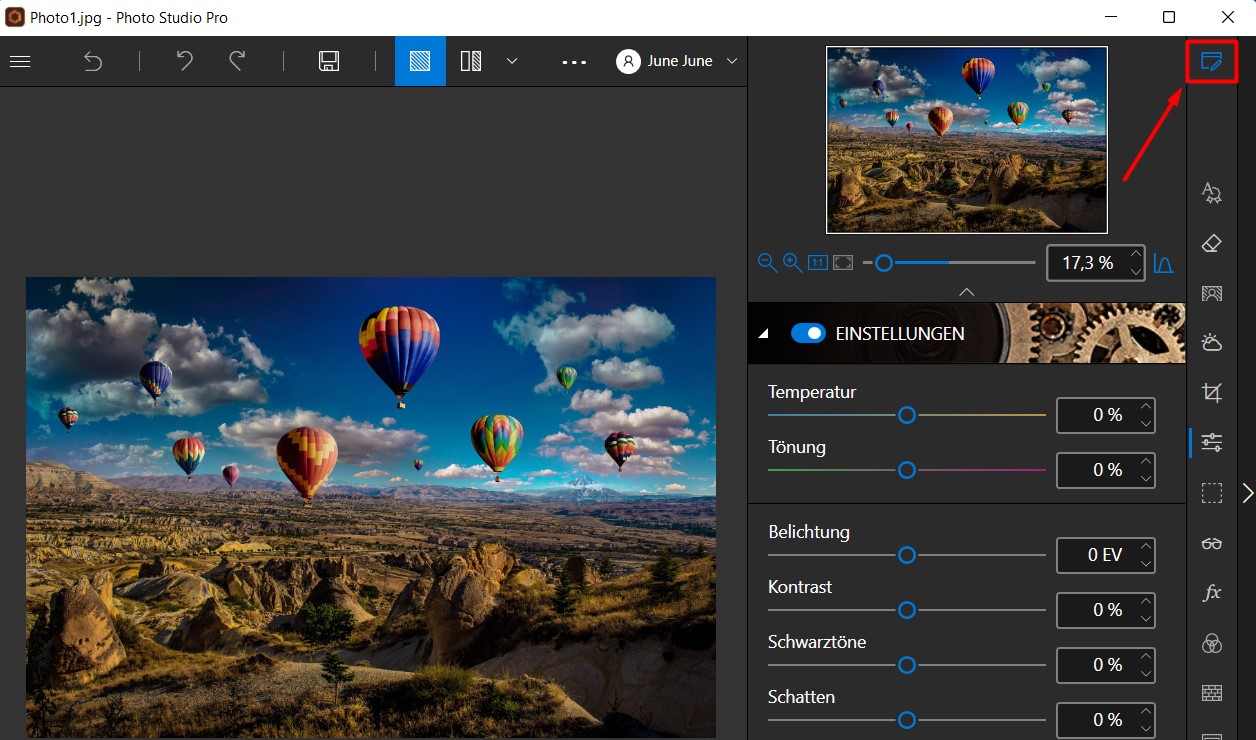
Task: Click the Belichtung slider handle
Action: click(907, 555)
